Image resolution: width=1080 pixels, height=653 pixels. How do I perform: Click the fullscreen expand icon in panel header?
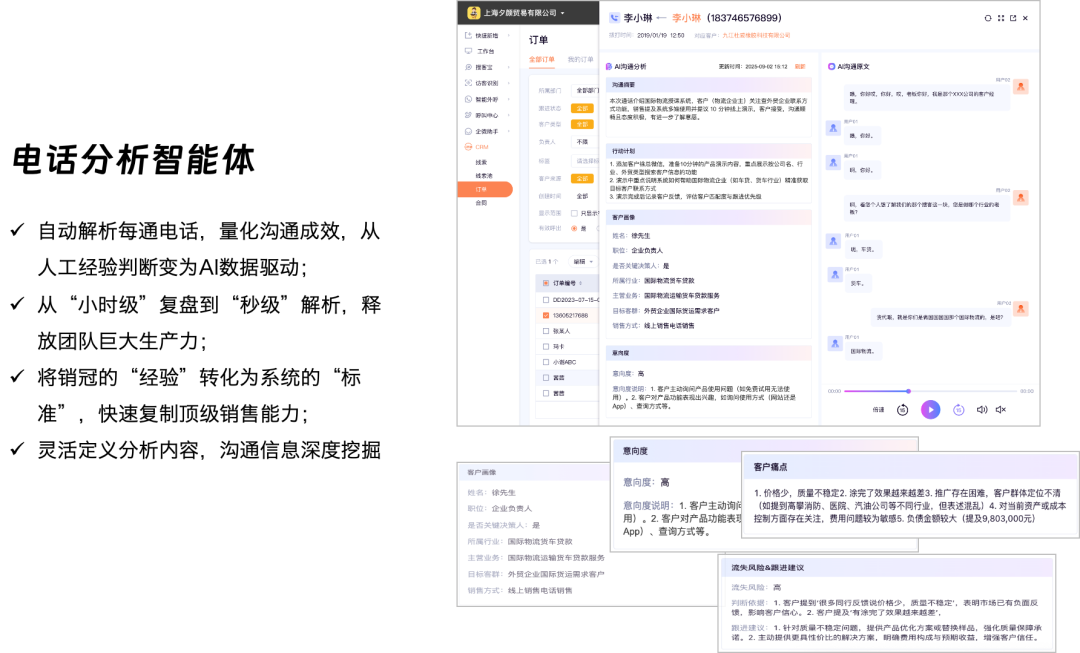point(1001,19)
